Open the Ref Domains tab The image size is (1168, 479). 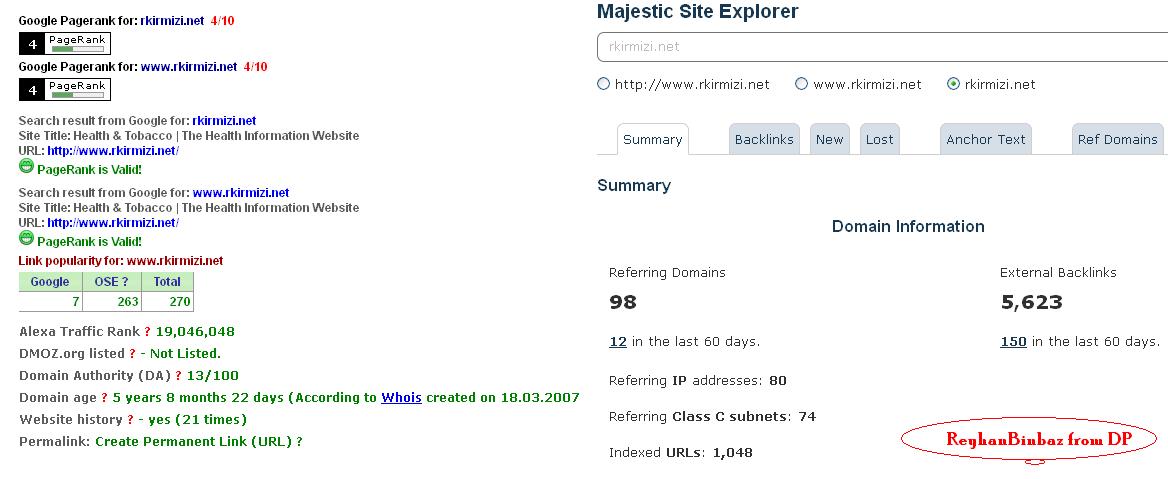tap(1117, 139)
